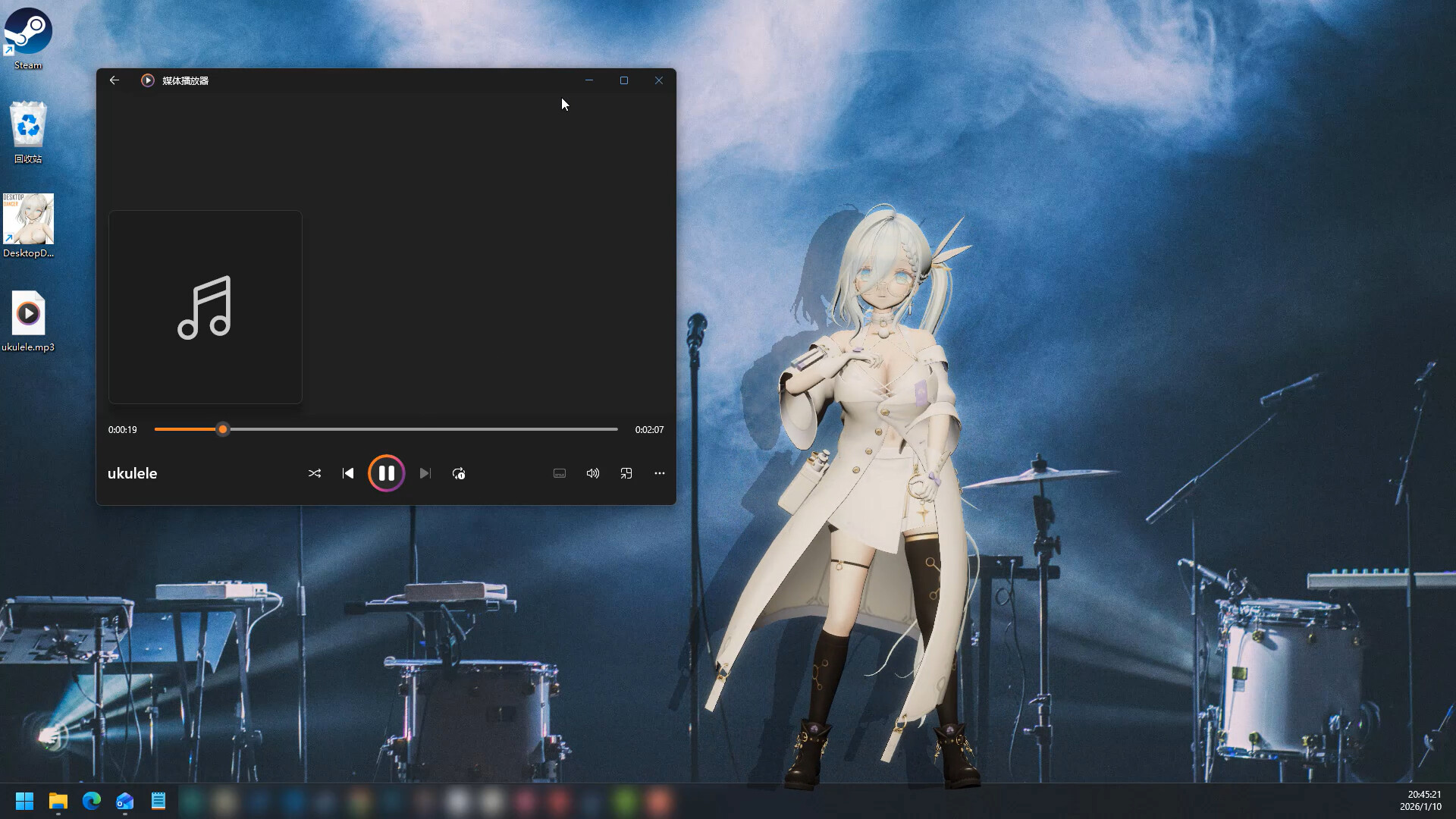Open more options in the media player
This screenshot has height=819, width=1456.
[x=659, y=472]
